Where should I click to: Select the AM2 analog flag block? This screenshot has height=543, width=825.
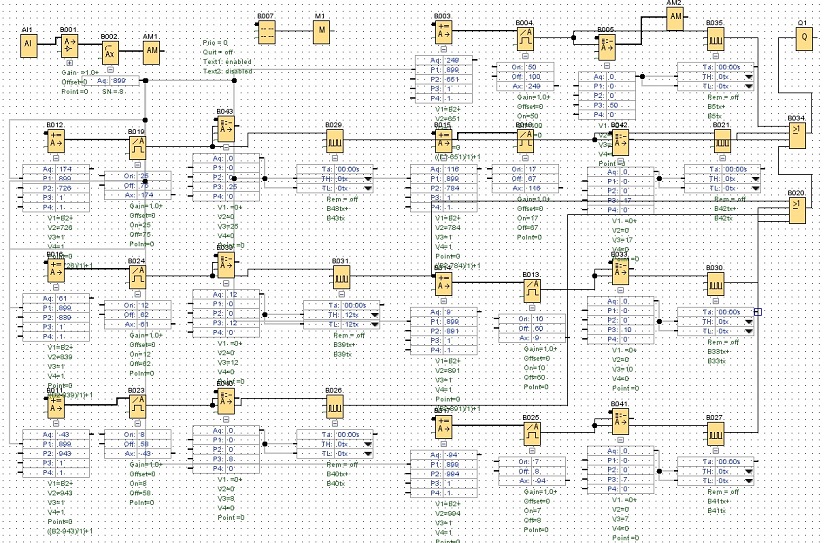[x=675, y=16]
